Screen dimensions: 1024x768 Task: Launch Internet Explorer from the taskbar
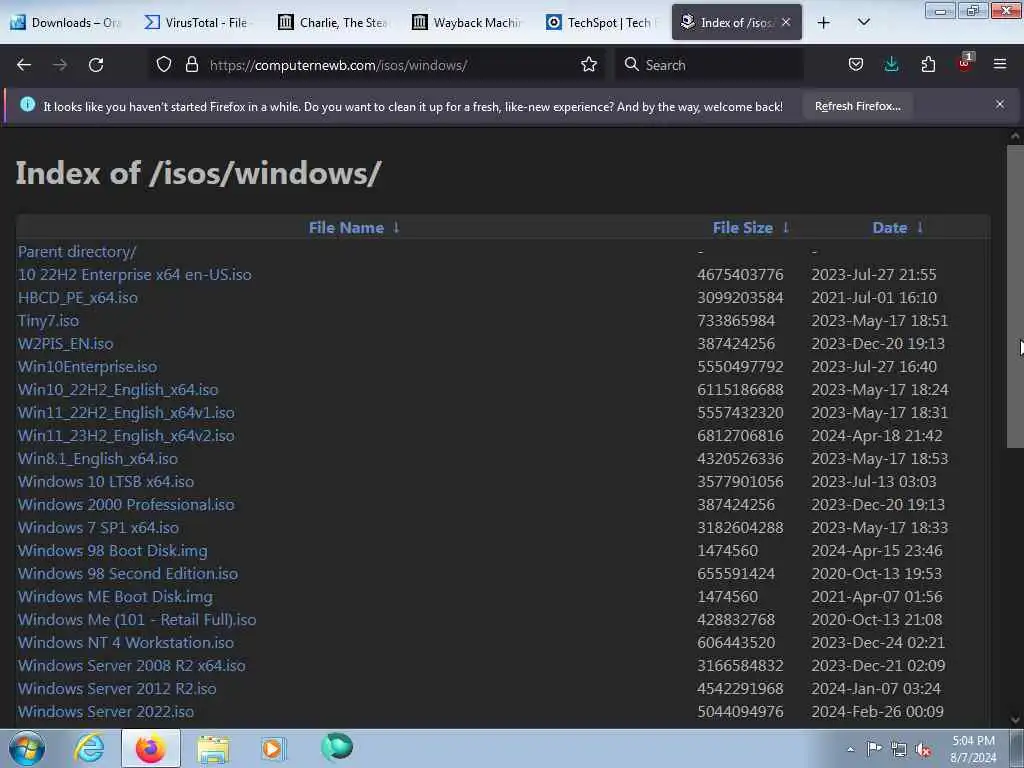89,748
